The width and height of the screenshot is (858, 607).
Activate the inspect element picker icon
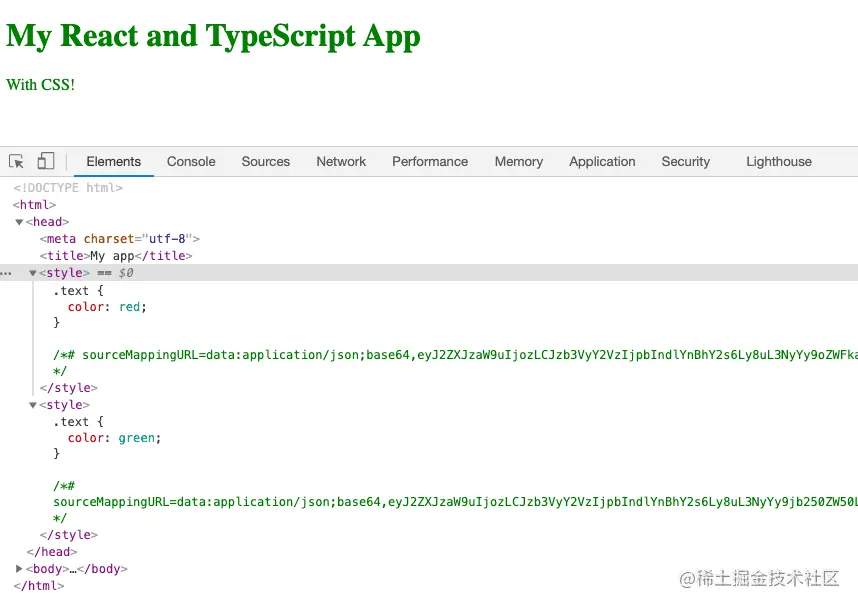16,161
